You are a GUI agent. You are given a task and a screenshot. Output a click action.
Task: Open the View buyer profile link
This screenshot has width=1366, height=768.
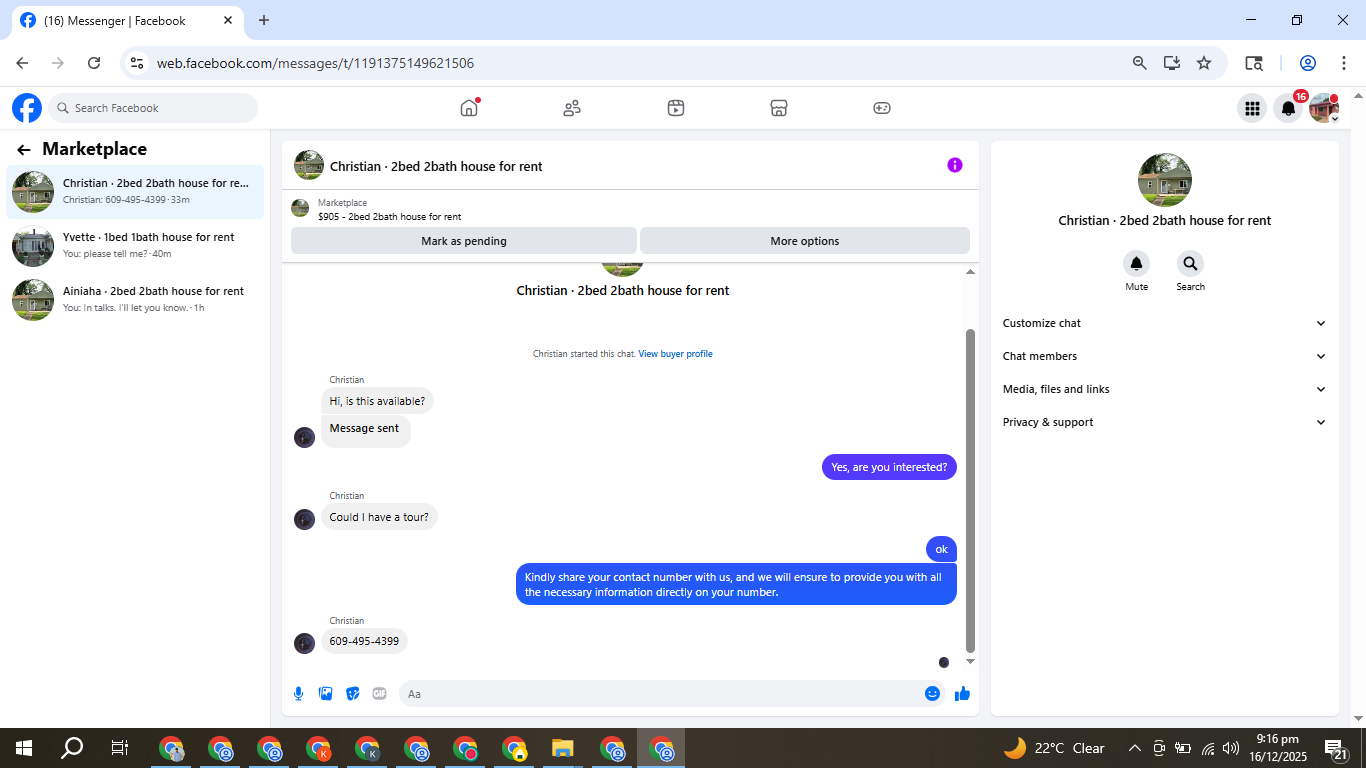pyautogui.click(x=676, y=354)
